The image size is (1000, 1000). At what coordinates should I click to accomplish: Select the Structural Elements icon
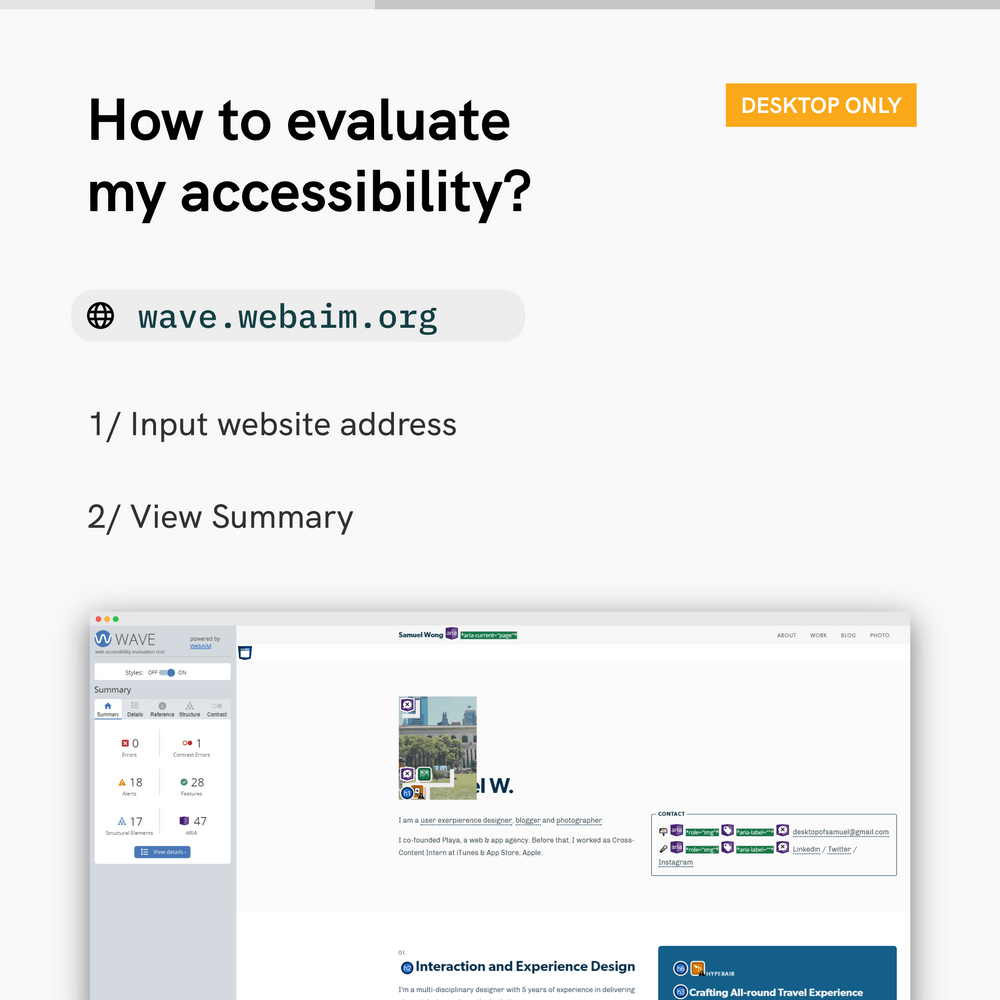click(x=121, y=821)
